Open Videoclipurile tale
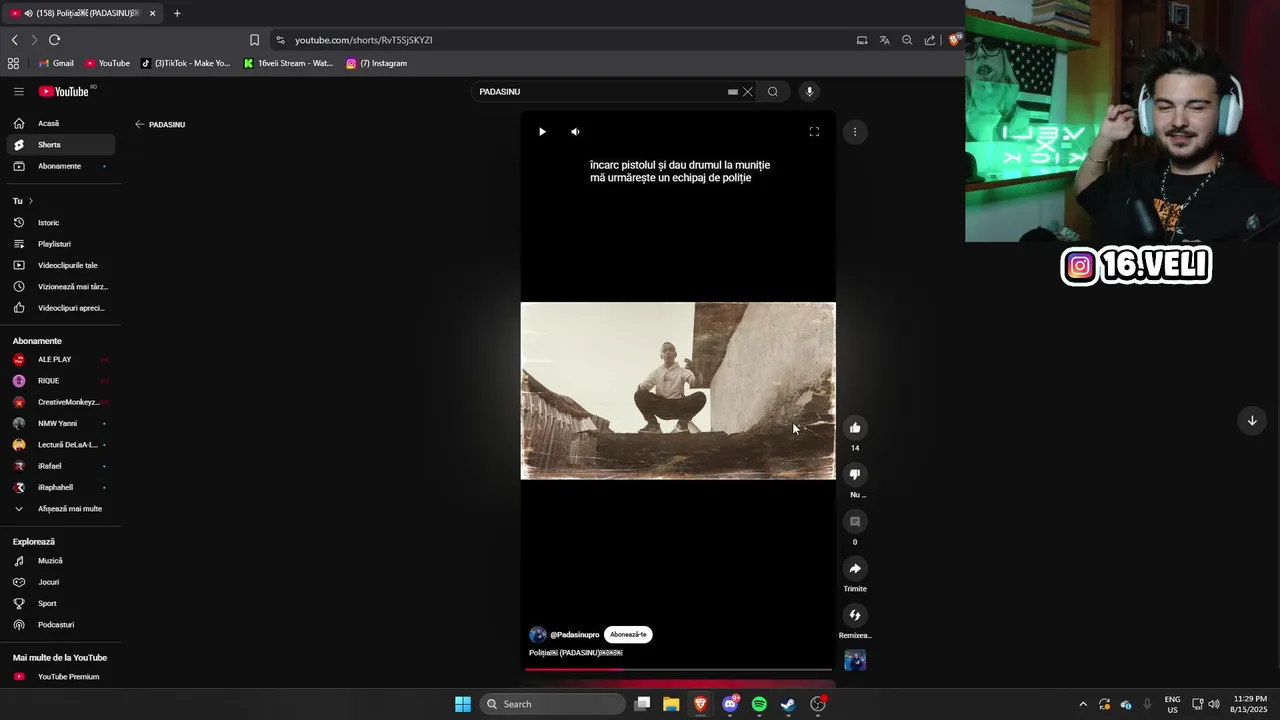 [x=61, y=266]
